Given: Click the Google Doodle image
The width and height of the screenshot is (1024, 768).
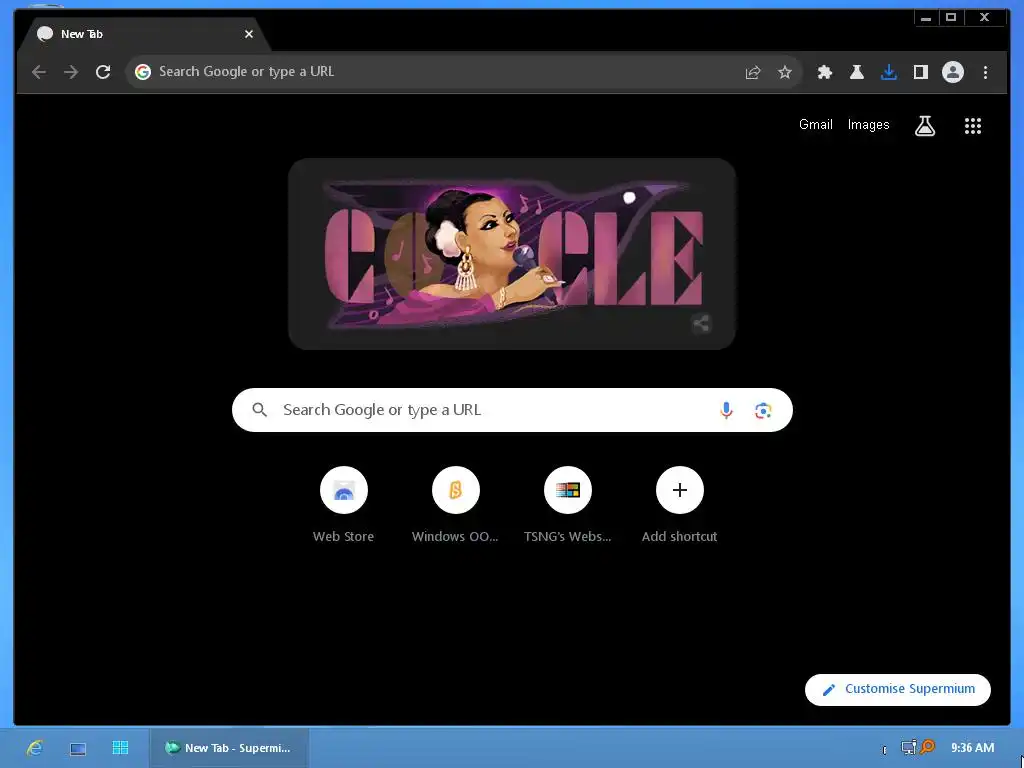Looking at the screenshot, I should [512, 254].
